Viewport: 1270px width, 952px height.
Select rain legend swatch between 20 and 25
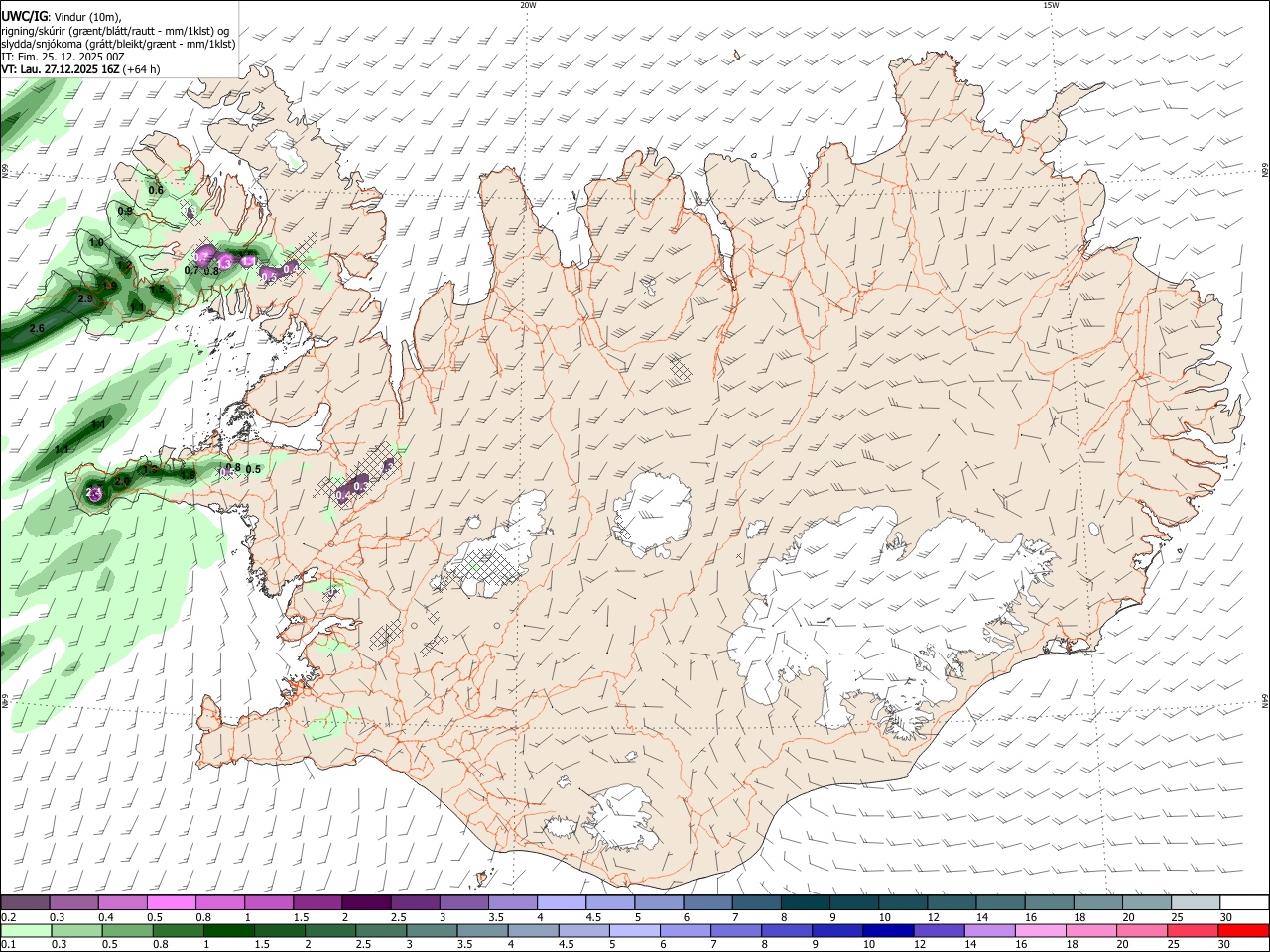pyautogui.click(x=1140, y=930)
